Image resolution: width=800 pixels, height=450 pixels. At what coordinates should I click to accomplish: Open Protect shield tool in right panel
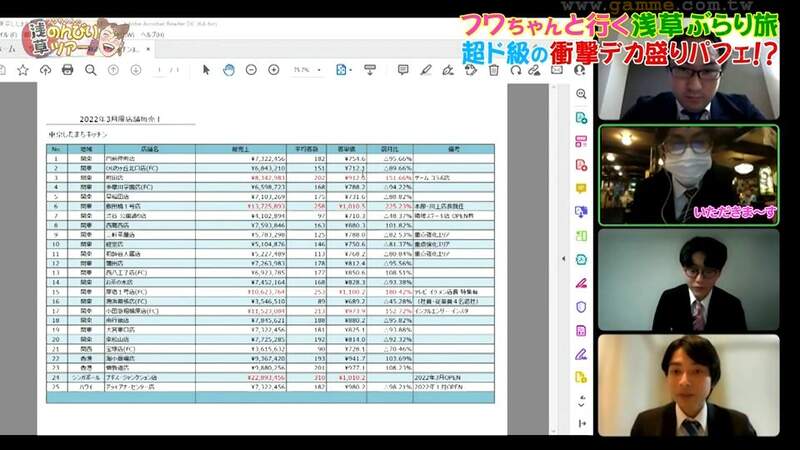click(x=581, y=307)
